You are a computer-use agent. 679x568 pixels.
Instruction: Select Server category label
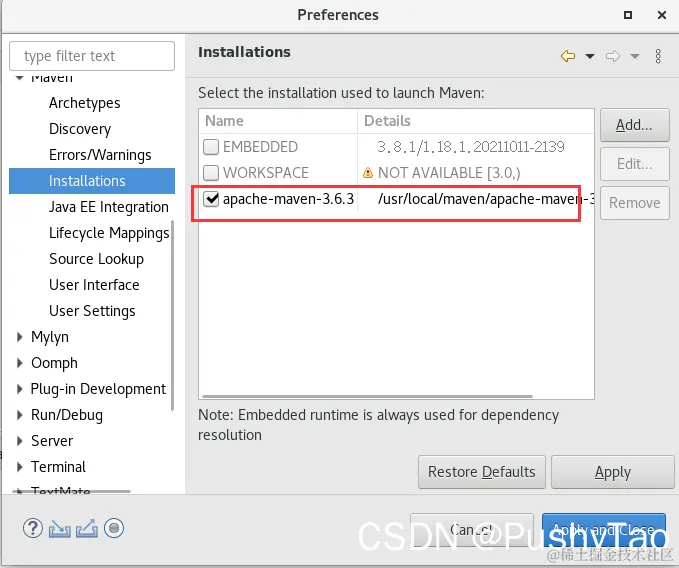click(x=52, y=441)
